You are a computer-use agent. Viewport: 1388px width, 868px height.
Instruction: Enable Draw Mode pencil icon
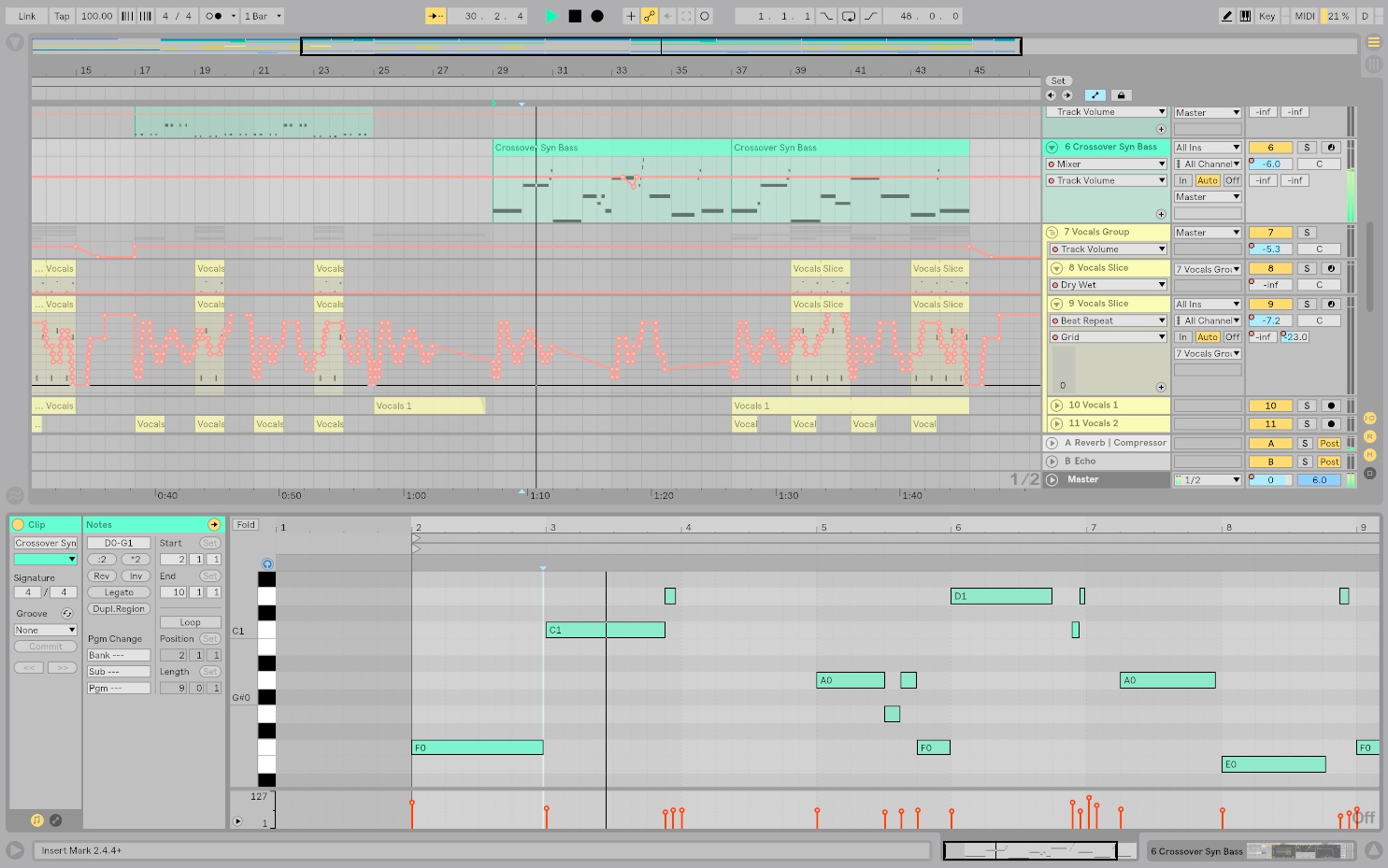[1226, 16]
